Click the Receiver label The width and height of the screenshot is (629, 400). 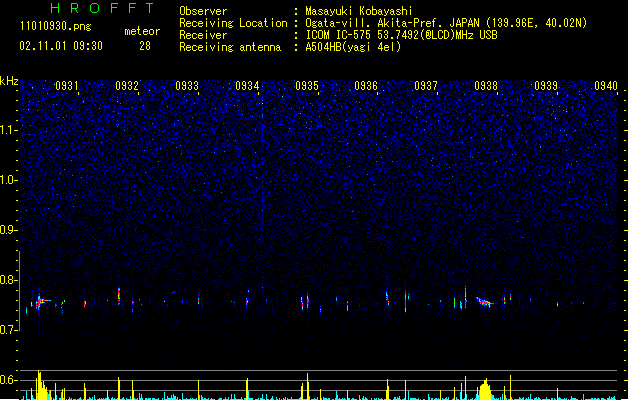pos(203,35)
